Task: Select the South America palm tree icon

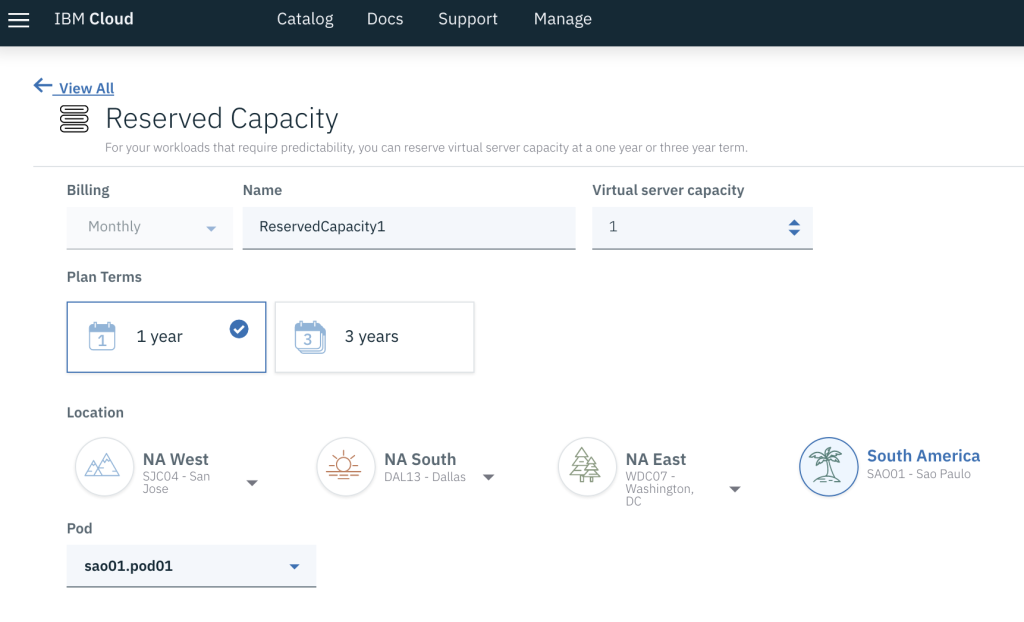Action: [x=828, y=466]
